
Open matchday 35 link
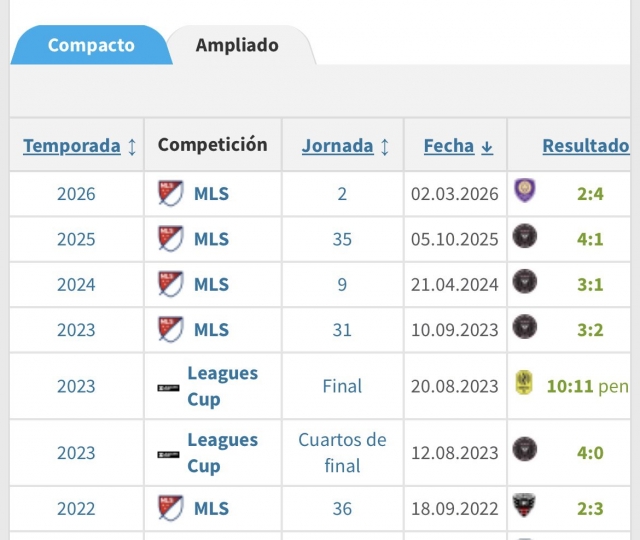pos(342,239)
